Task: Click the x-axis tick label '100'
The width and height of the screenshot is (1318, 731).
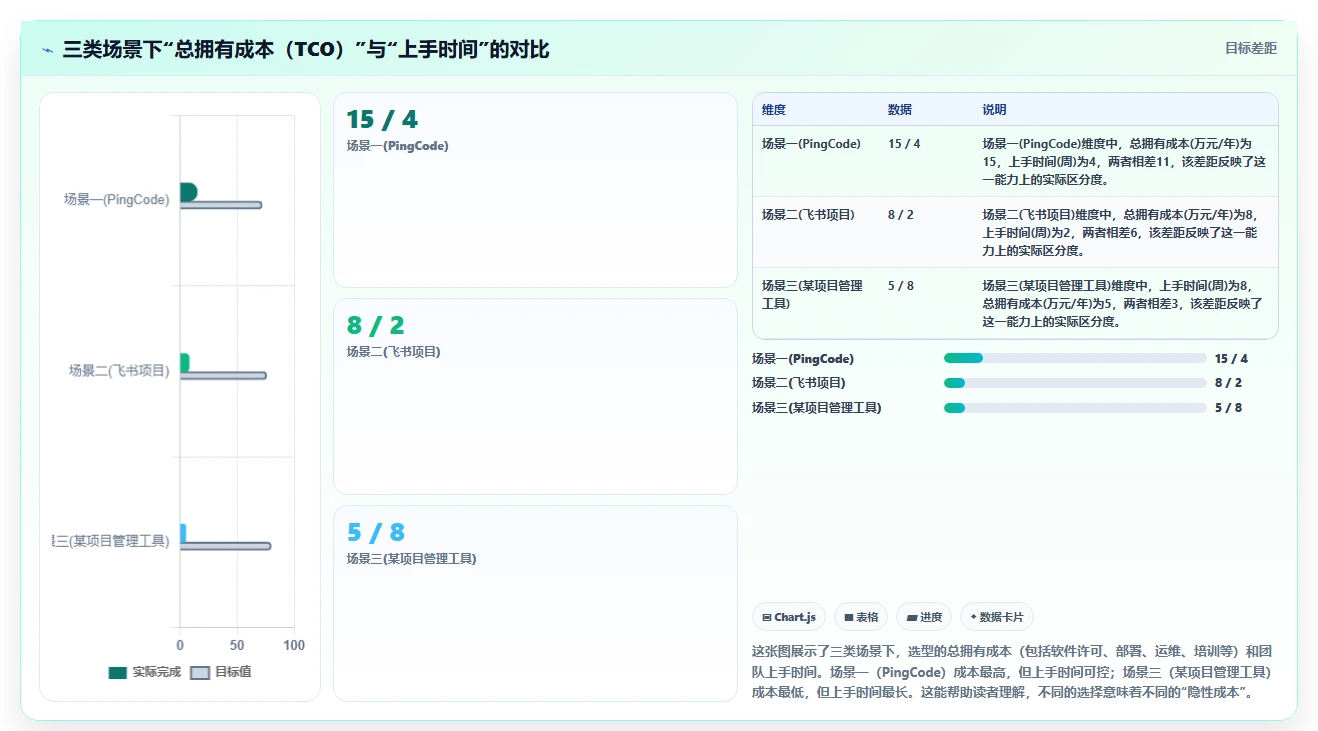Action: pos(294,646)
